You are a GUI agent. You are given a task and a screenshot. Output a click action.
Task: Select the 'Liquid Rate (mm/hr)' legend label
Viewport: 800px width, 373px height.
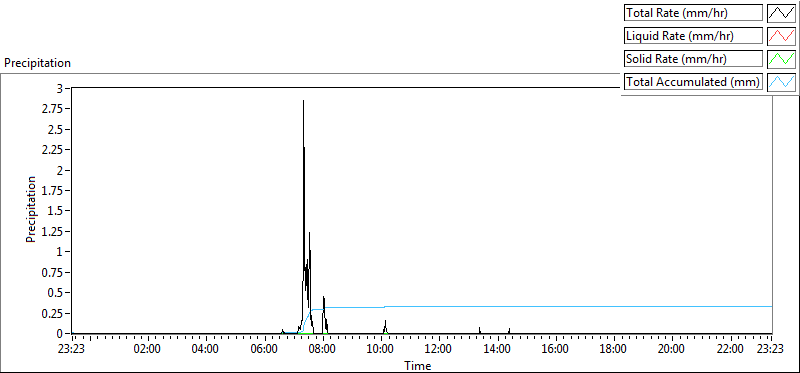pos(694,36)
